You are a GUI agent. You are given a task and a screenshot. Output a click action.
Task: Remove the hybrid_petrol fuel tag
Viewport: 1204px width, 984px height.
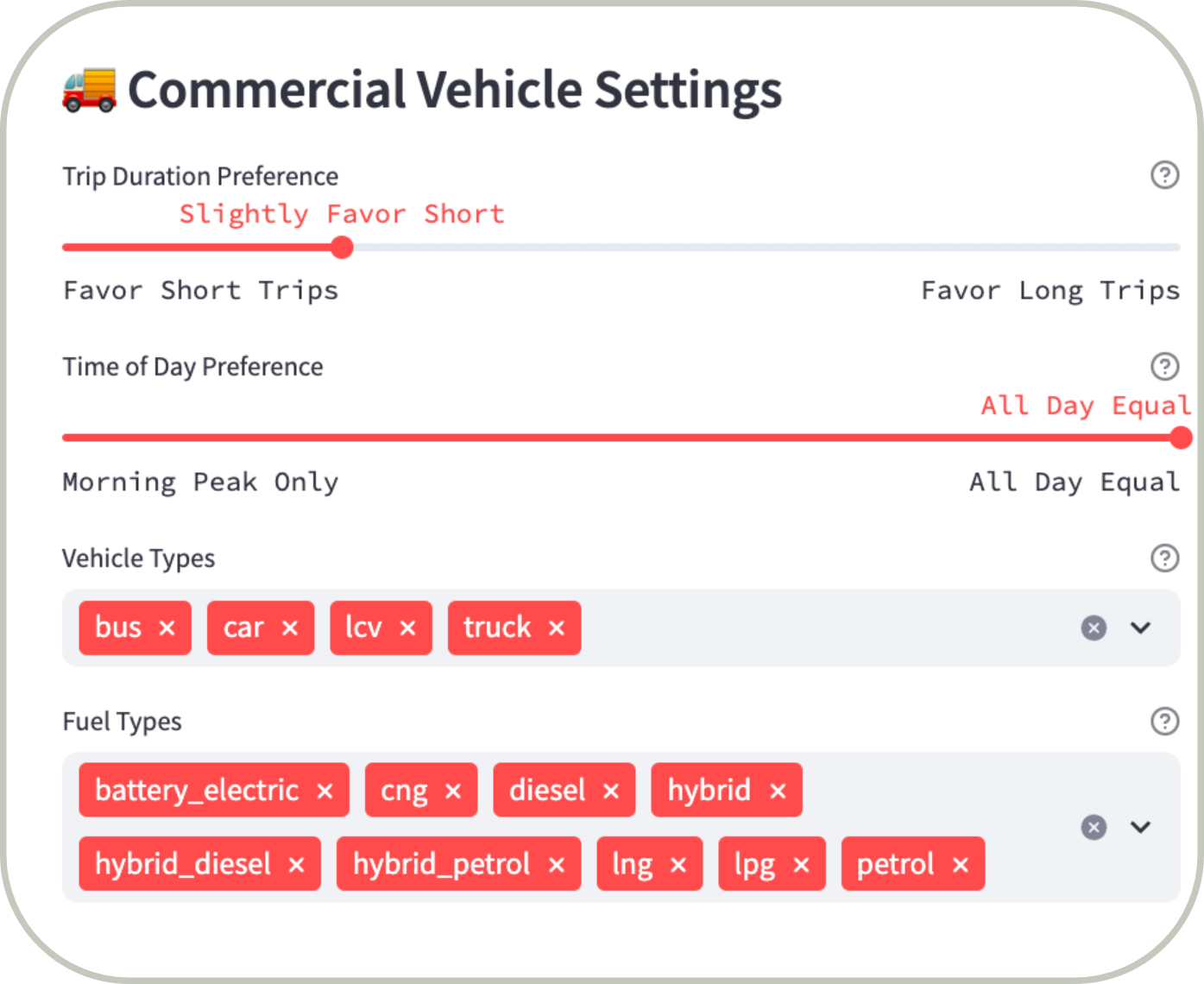pyautogui.click(x=557, y=864)
